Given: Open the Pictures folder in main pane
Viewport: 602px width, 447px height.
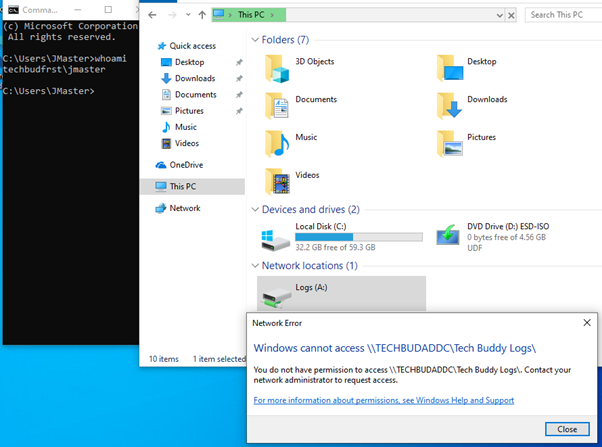Looking at the screenshot, I should 449,141.
